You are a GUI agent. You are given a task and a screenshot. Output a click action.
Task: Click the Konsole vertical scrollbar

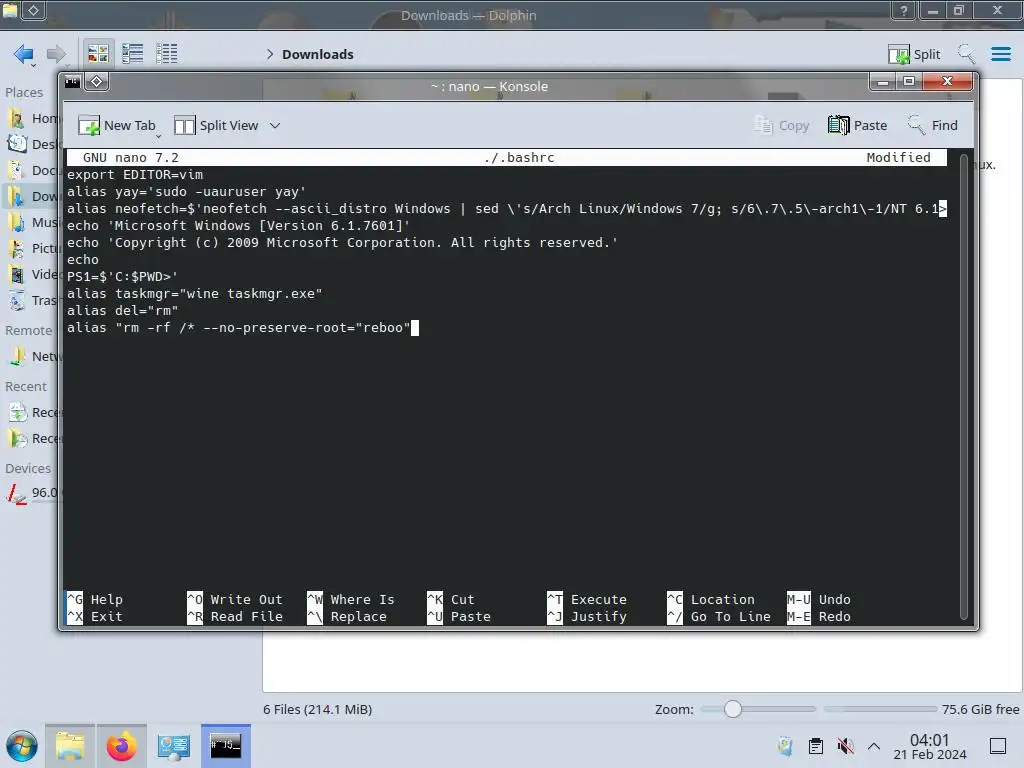pyautogui.click(x=964, y=387)
